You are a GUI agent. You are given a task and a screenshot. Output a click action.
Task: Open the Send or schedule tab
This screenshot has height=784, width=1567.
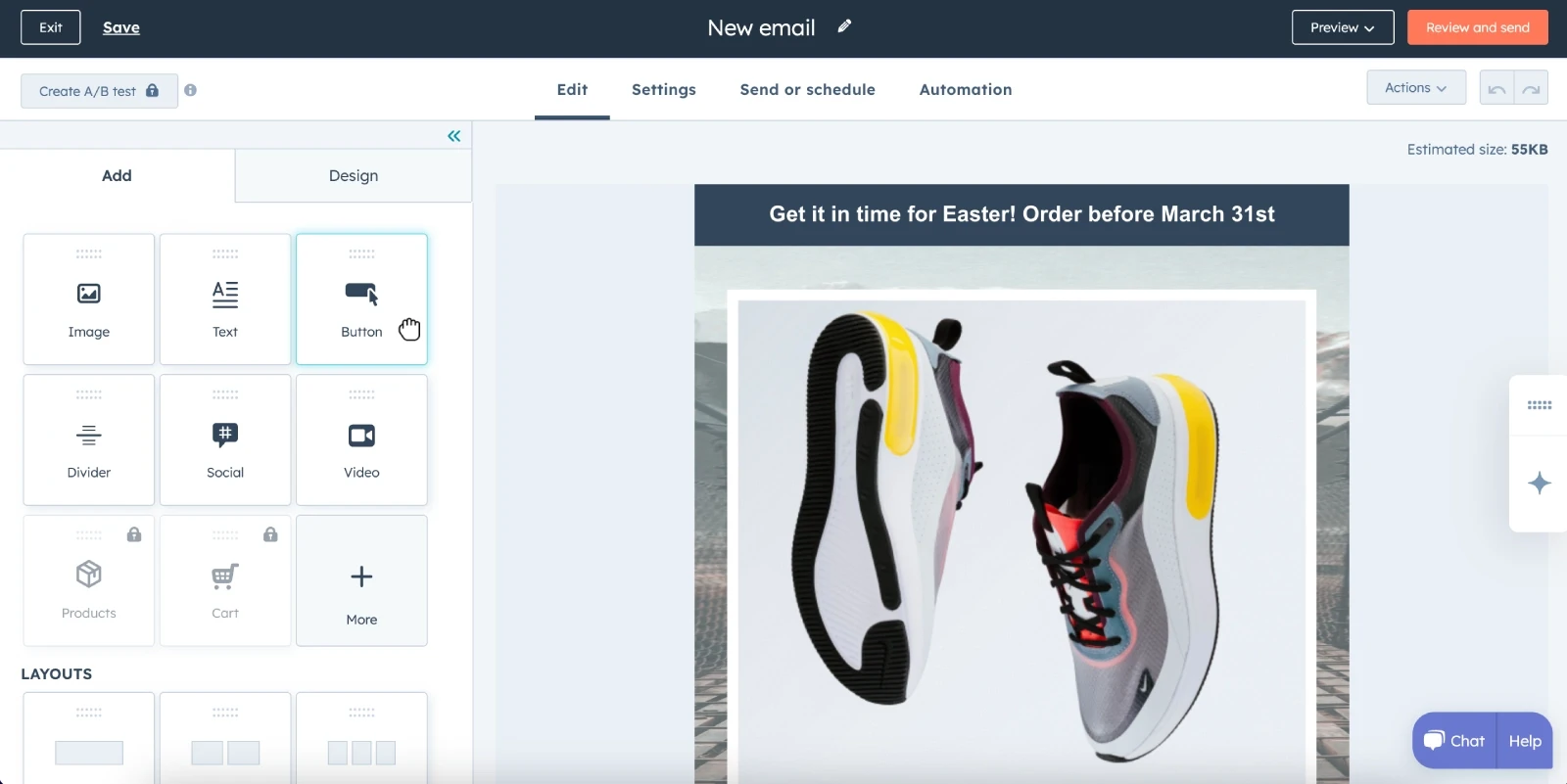pos(807,90)
